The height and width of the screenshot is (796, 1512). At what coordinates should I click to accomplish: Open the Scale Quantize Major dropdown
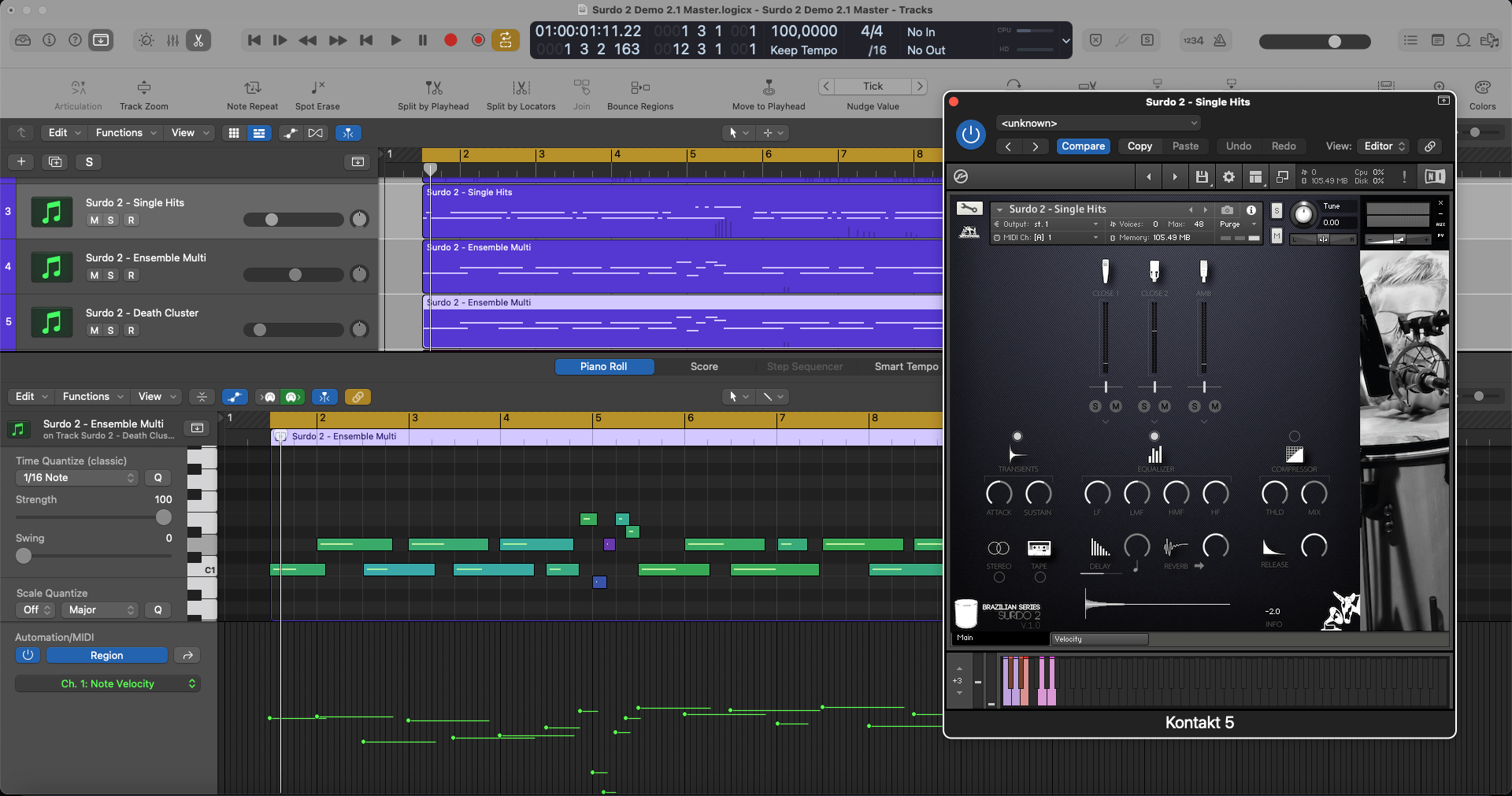coord(100,610)
